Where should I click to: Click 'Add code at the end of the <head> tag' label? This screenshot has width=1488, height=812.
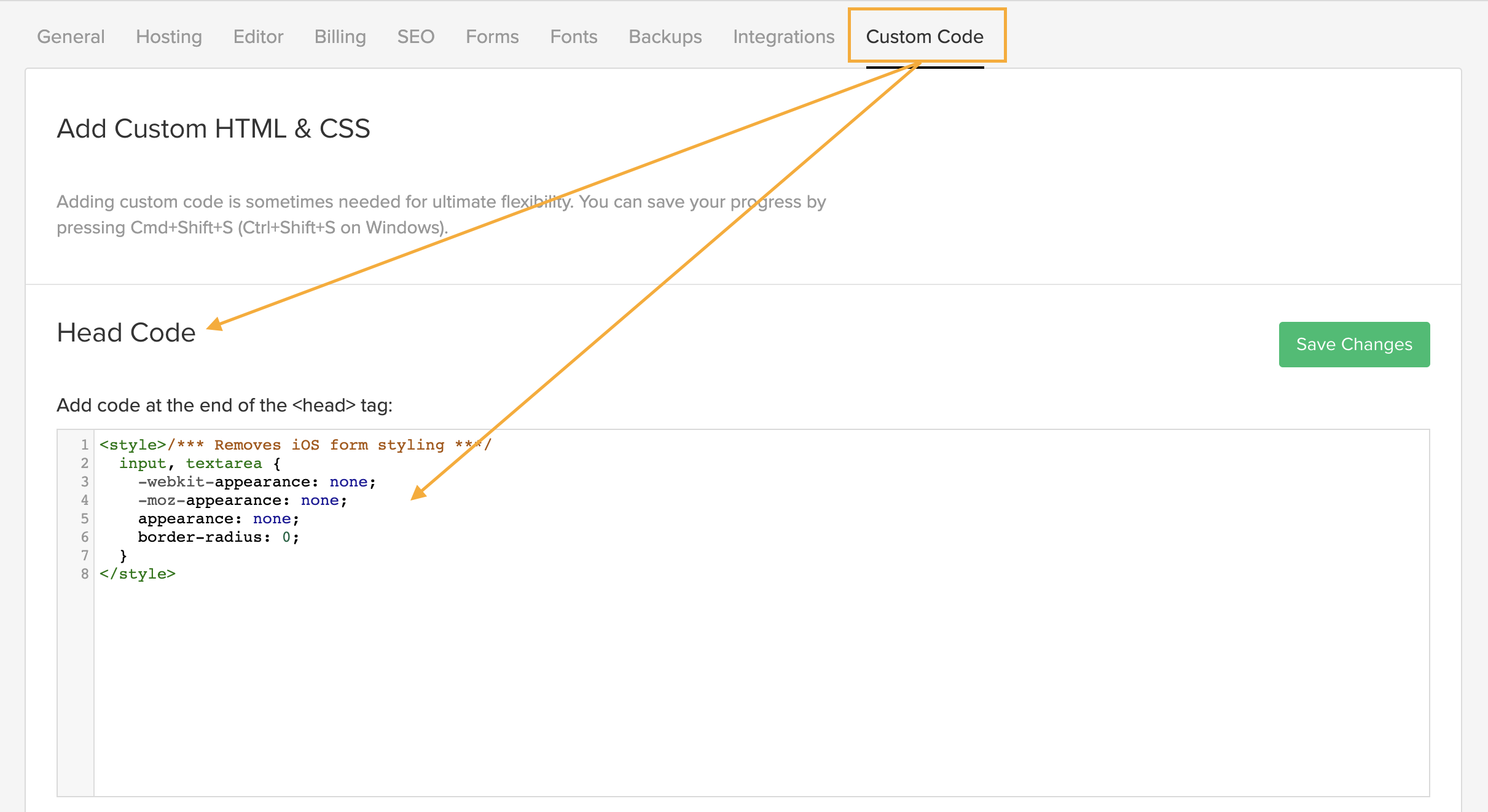(224, 405)
